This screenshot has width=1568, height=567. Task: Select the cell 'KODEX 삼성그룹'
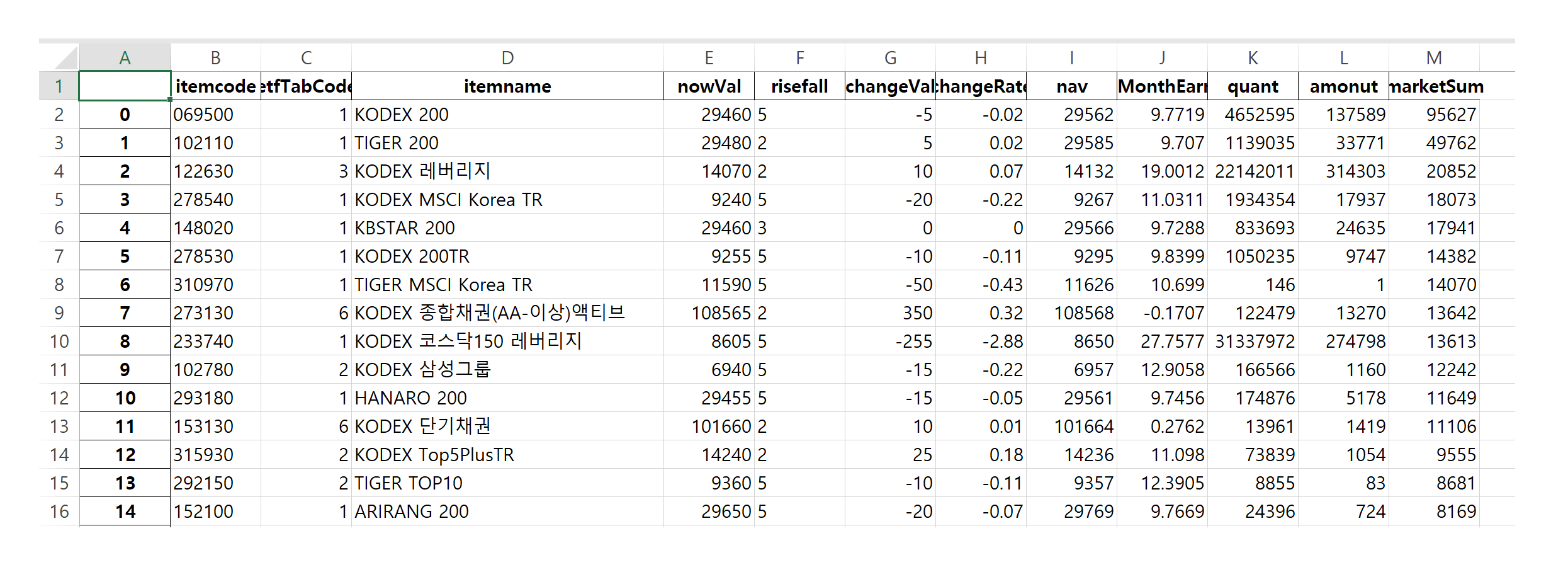tap(507, 370)
